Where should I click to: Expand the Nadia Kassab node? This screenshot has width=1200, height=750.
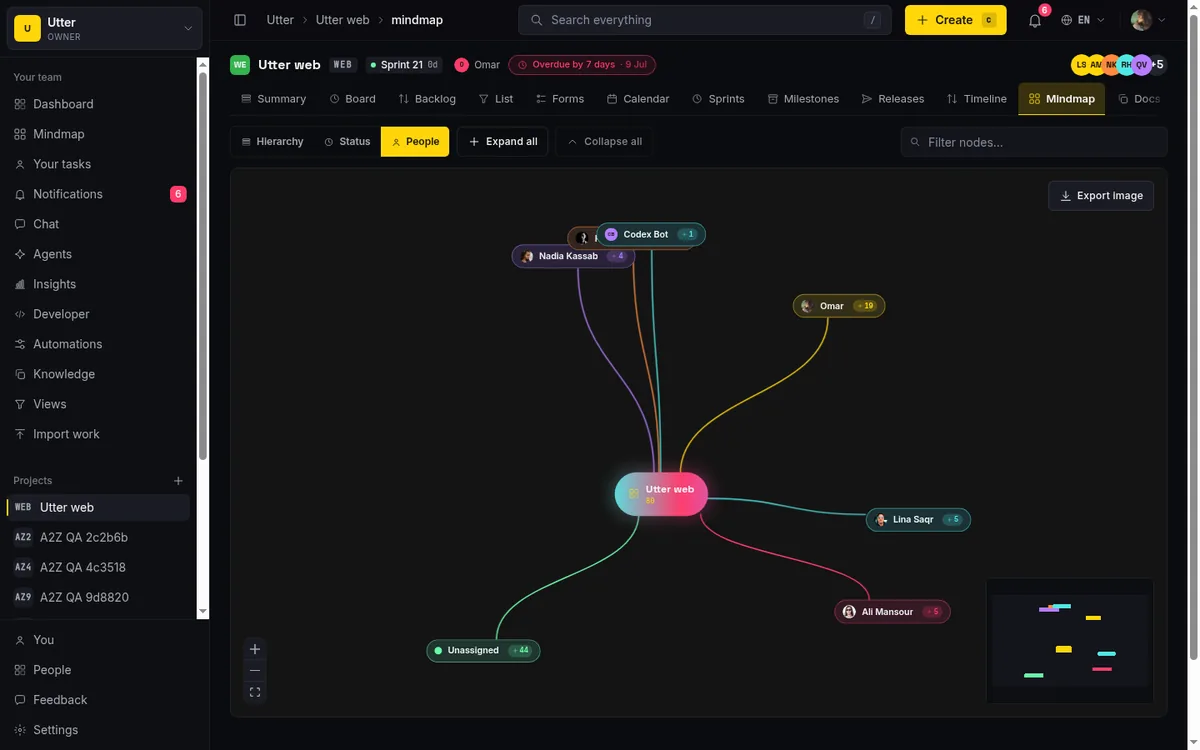tap(617, 257)
